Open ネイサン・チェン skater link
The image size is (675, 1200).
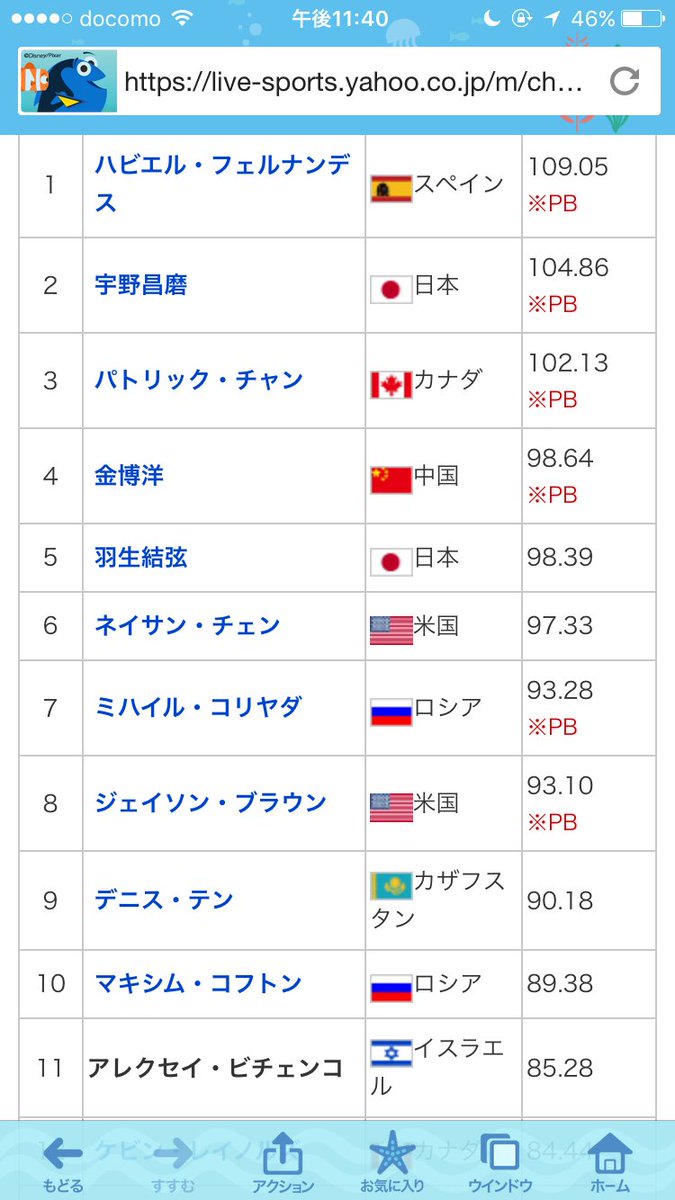coord(187,626)
